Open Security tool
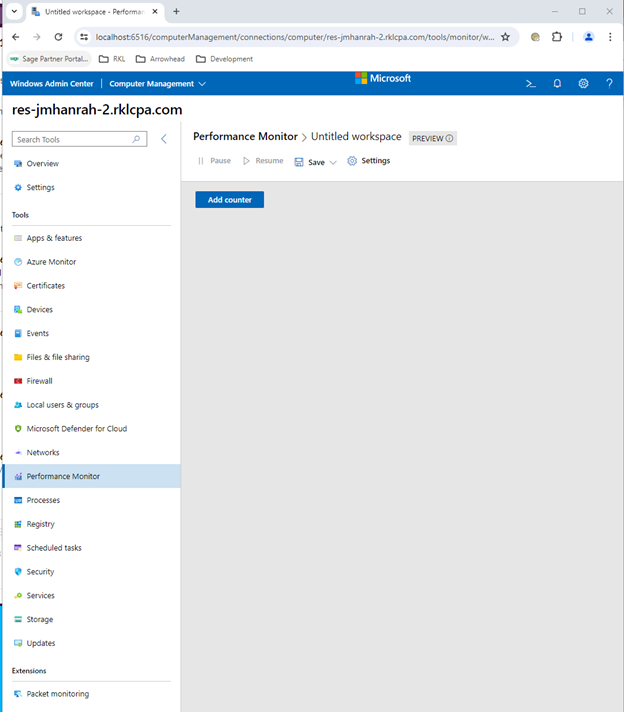624x712 pixels. point(92,572)
